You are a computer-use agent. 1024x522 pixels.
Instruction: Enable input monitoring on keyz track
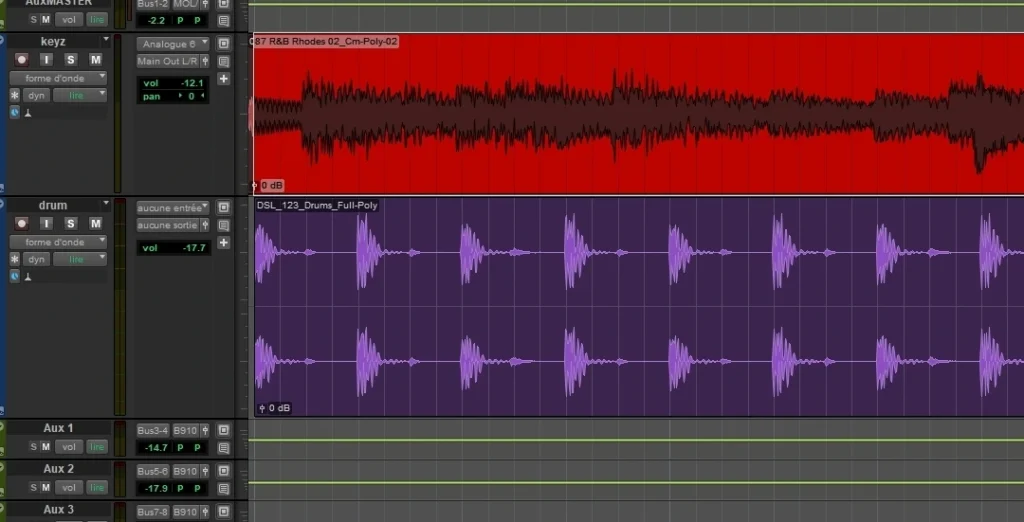click(46, 59)
